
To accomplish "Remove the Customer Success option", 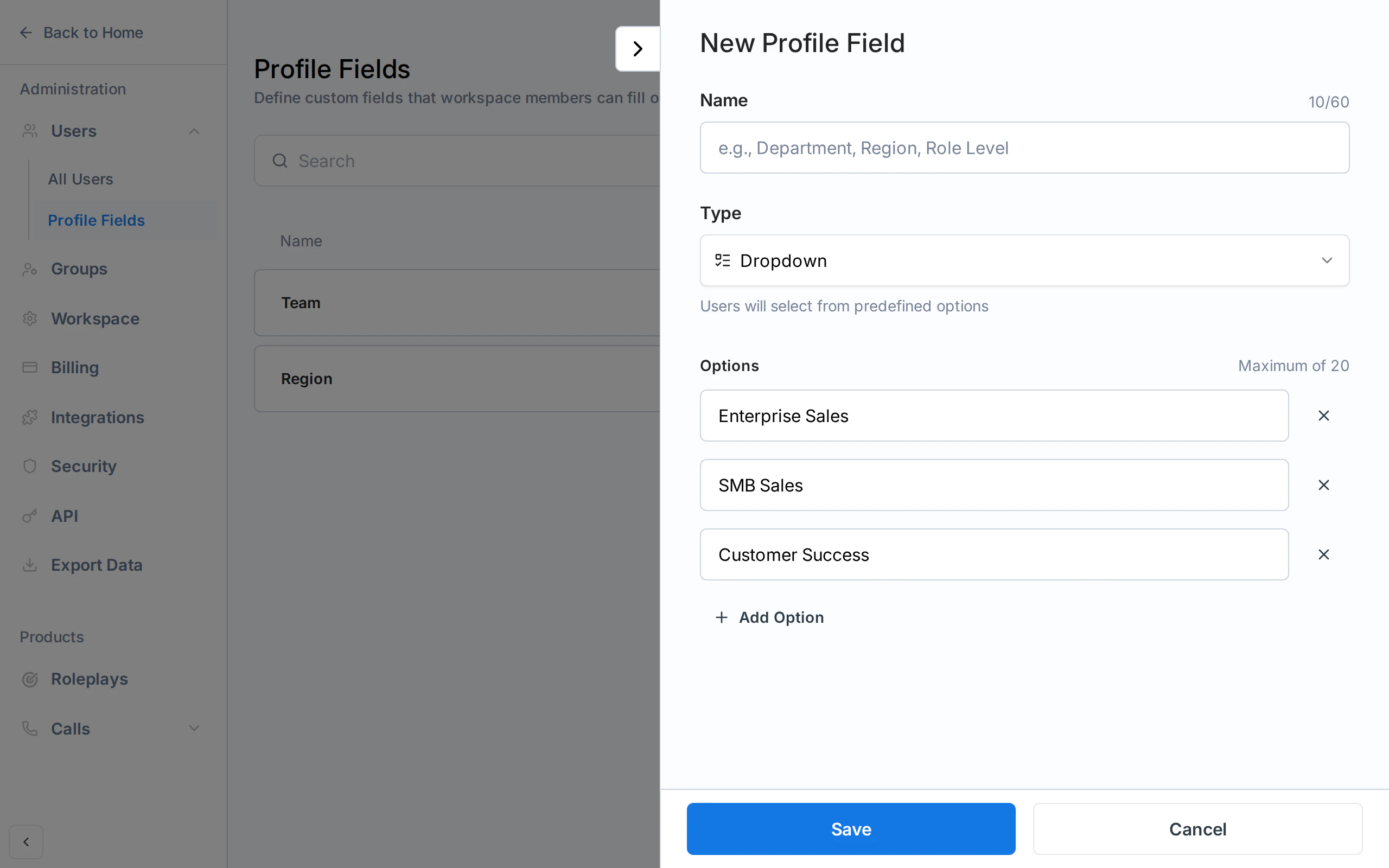I will (x=1323, y=554).
